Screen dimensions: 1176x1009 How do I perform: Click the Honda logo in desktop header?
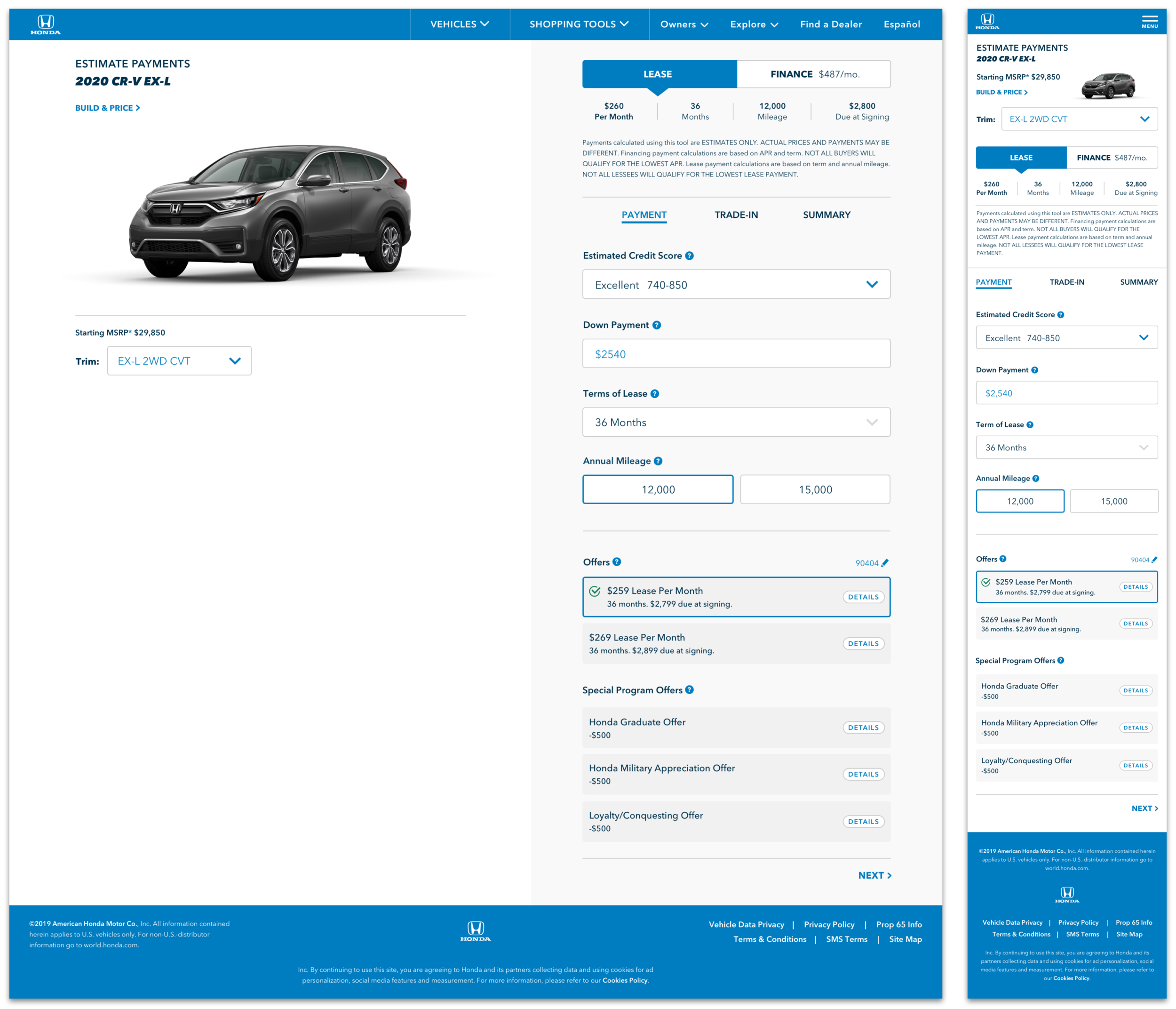tap(46, 24)
